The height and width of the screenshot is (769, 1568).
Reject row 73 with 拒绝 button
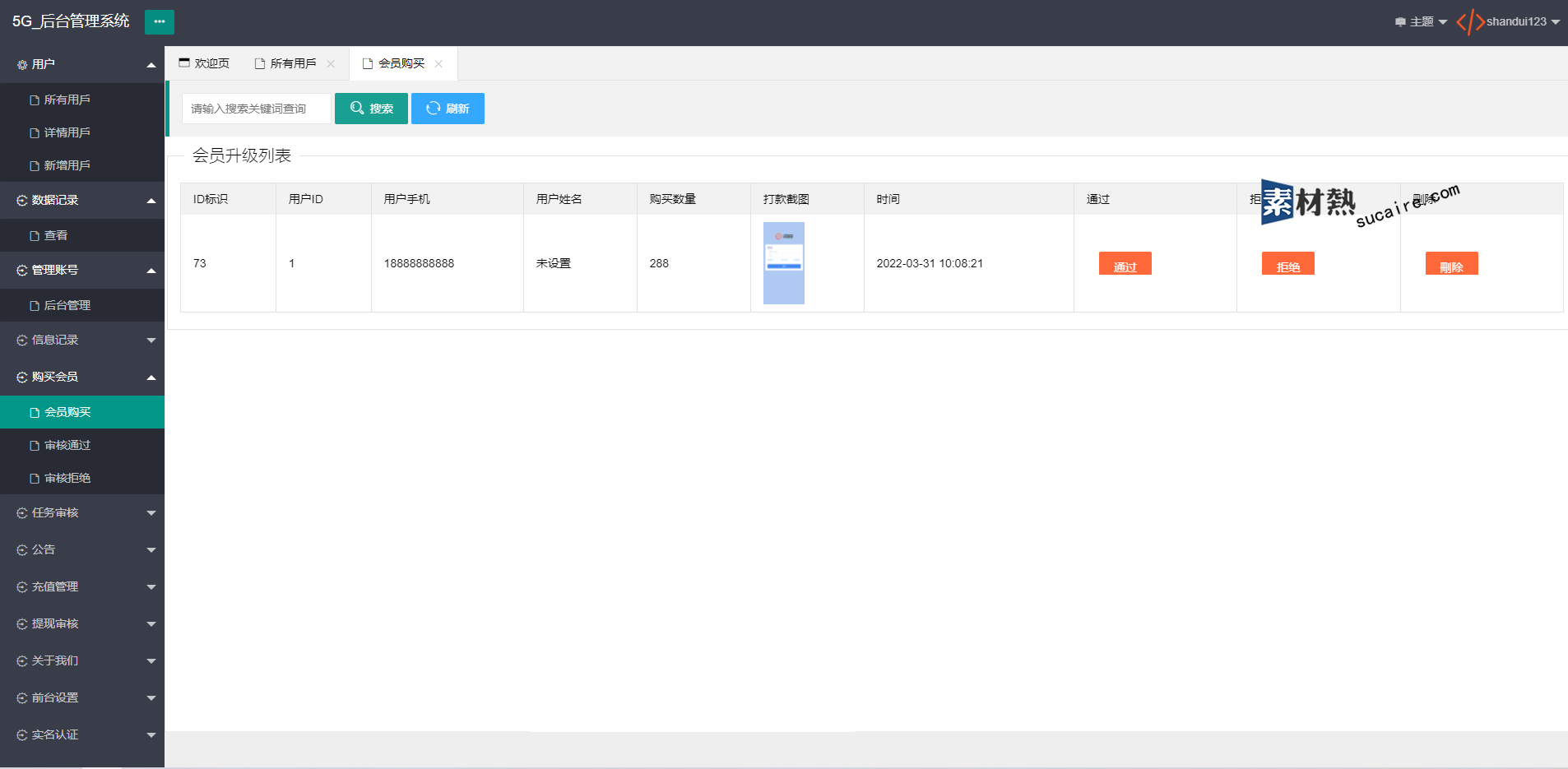(1287, 263)
